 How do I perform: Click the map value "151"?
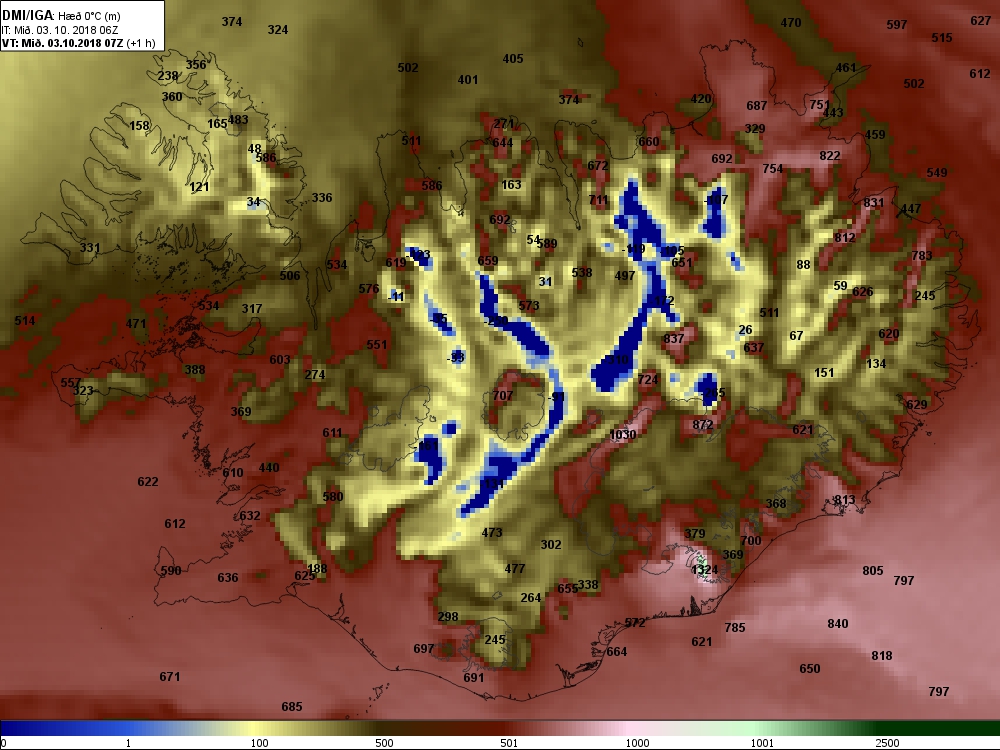[824, 372]
